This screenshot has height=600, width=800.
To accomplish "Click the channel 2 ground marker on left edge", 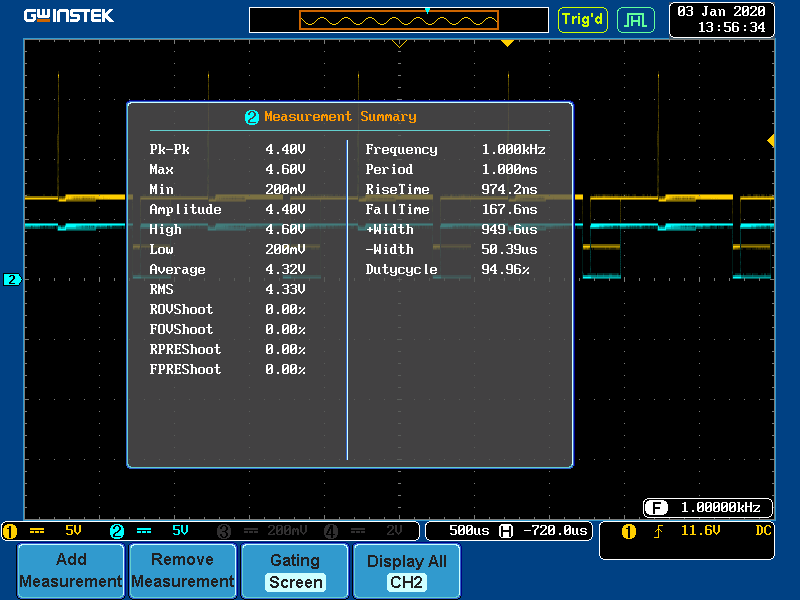I will point(12,280).
